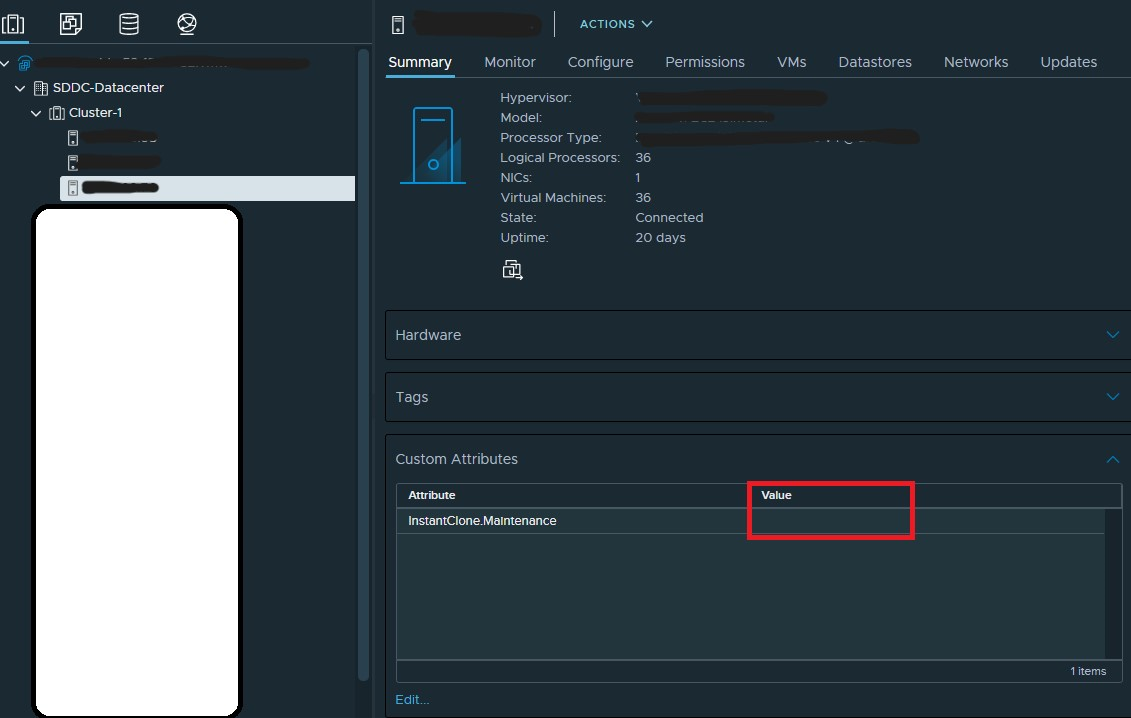Click the SDDC-Datacenter datacenter icon
Viewport: 1131px width, 718px height.
(41, 88)
